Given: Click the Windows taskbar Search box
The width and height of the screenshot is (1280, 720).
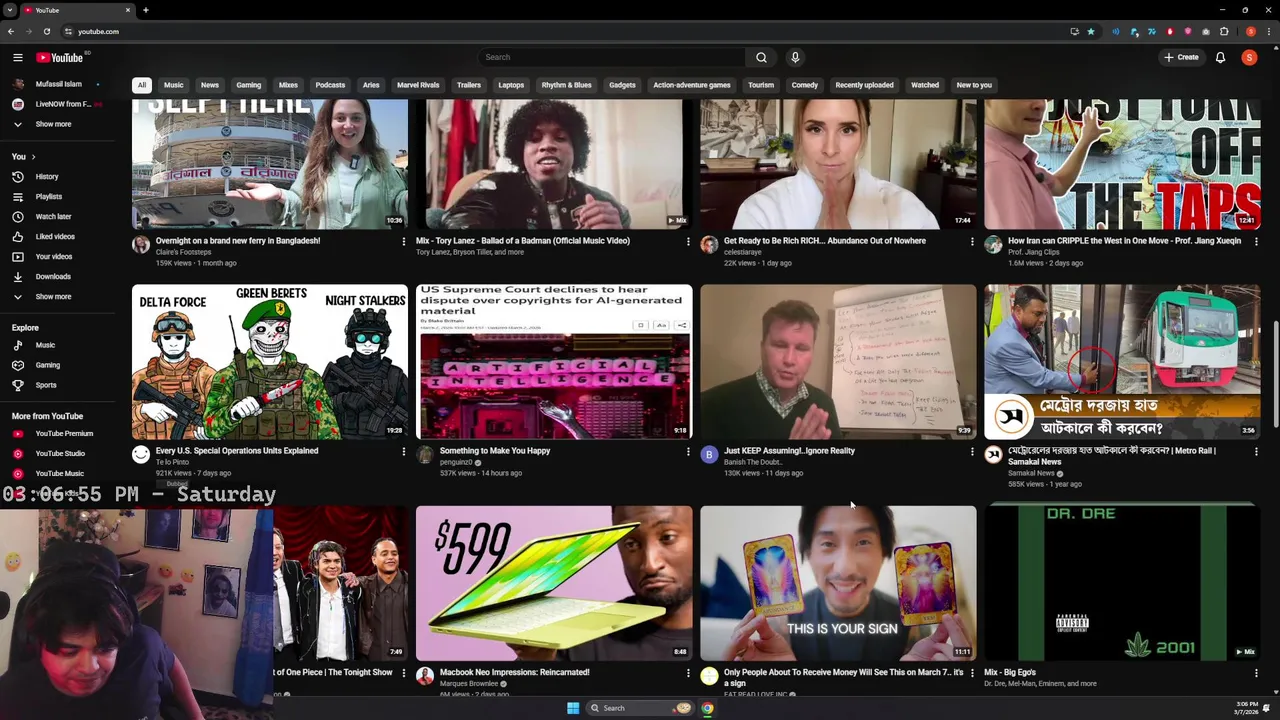Looking at the screenshot, I should point(640,708).
